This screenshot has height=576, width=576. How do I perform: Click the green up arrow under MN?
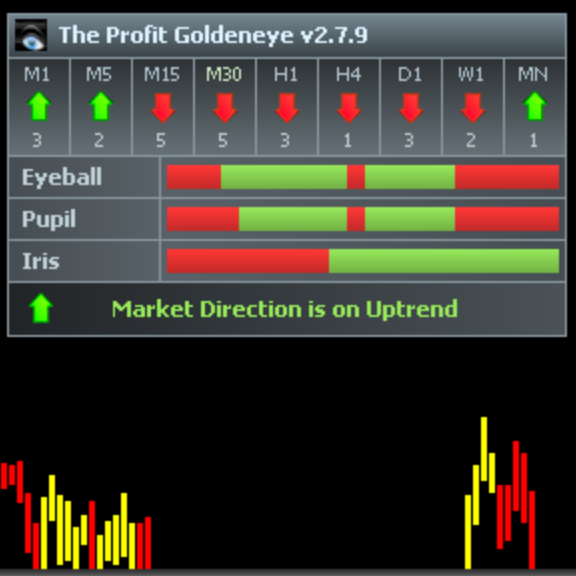click(x=535, y=107)
